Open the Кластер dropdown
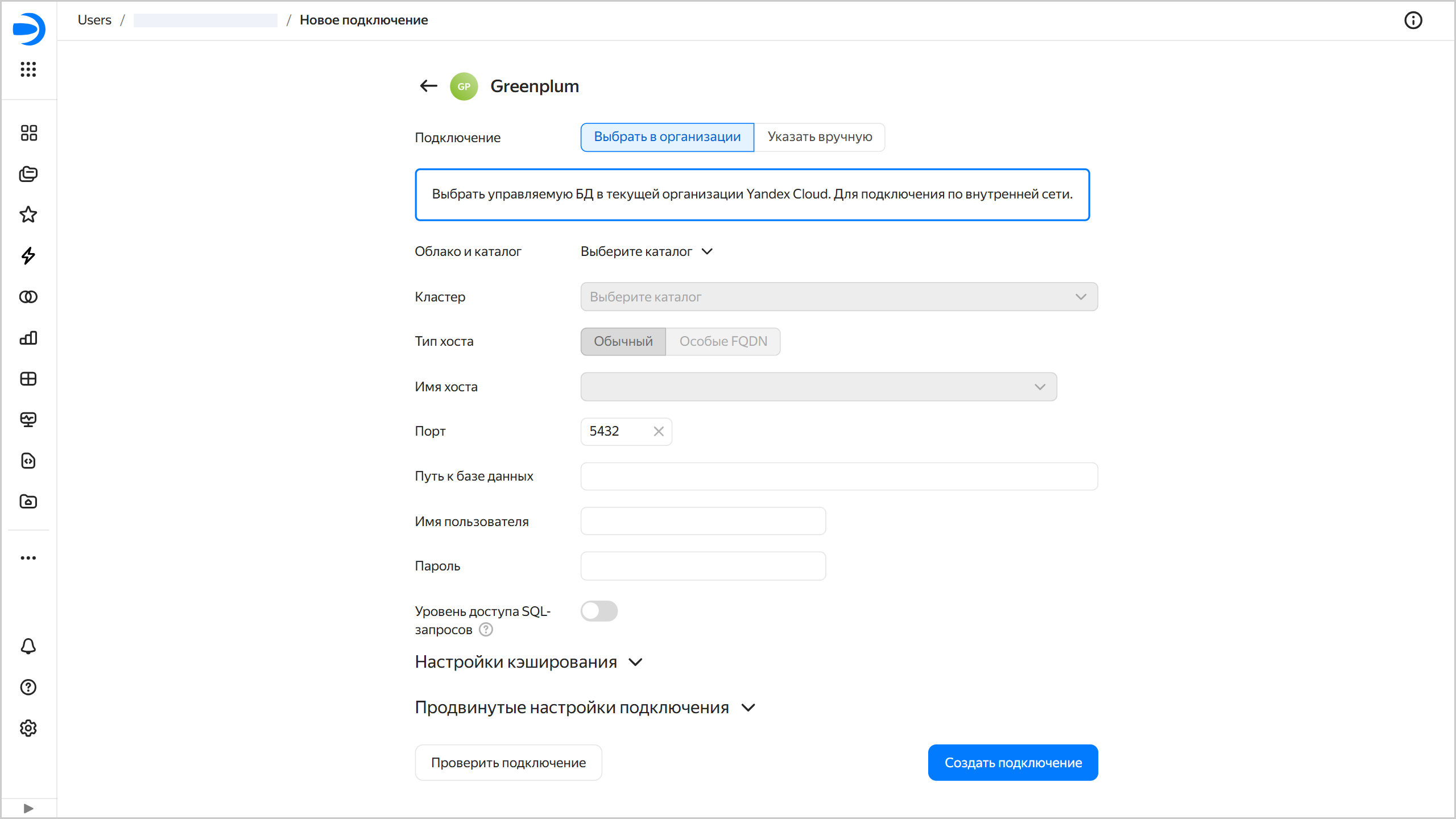Viewport: 1456px width, 819px height. tap(839, 297)
